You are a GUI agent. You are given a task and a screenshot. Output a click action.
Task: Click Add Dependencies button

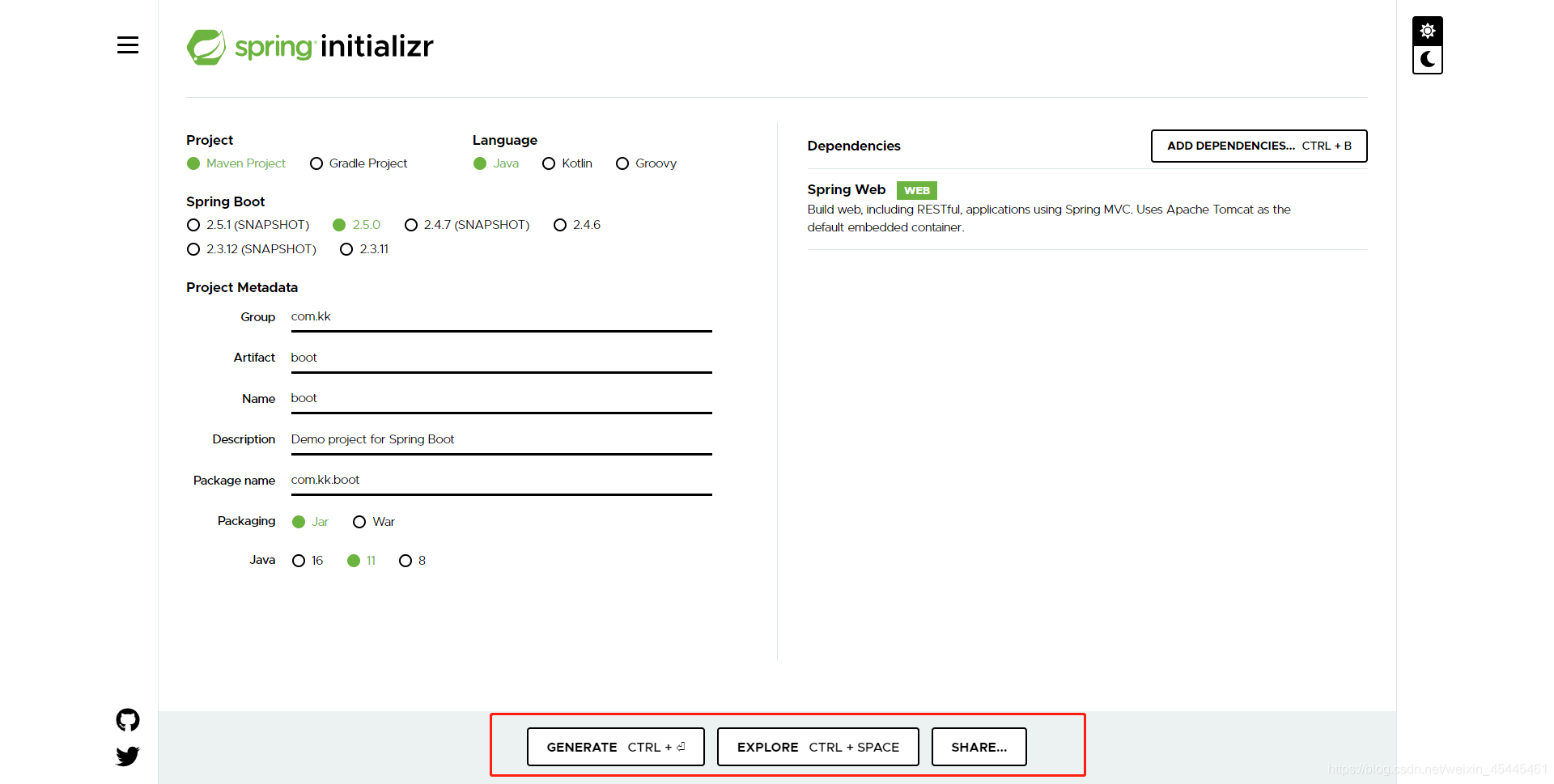[1259, 146]
